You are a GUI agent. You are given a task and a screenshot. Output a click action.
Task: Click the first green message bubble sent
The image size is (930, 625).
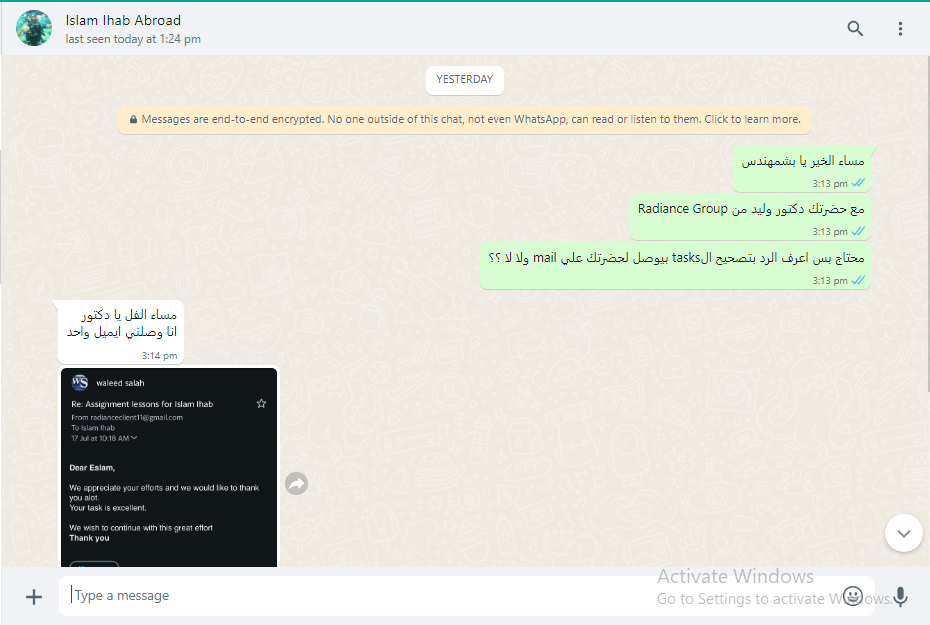[x=802, y=169]
